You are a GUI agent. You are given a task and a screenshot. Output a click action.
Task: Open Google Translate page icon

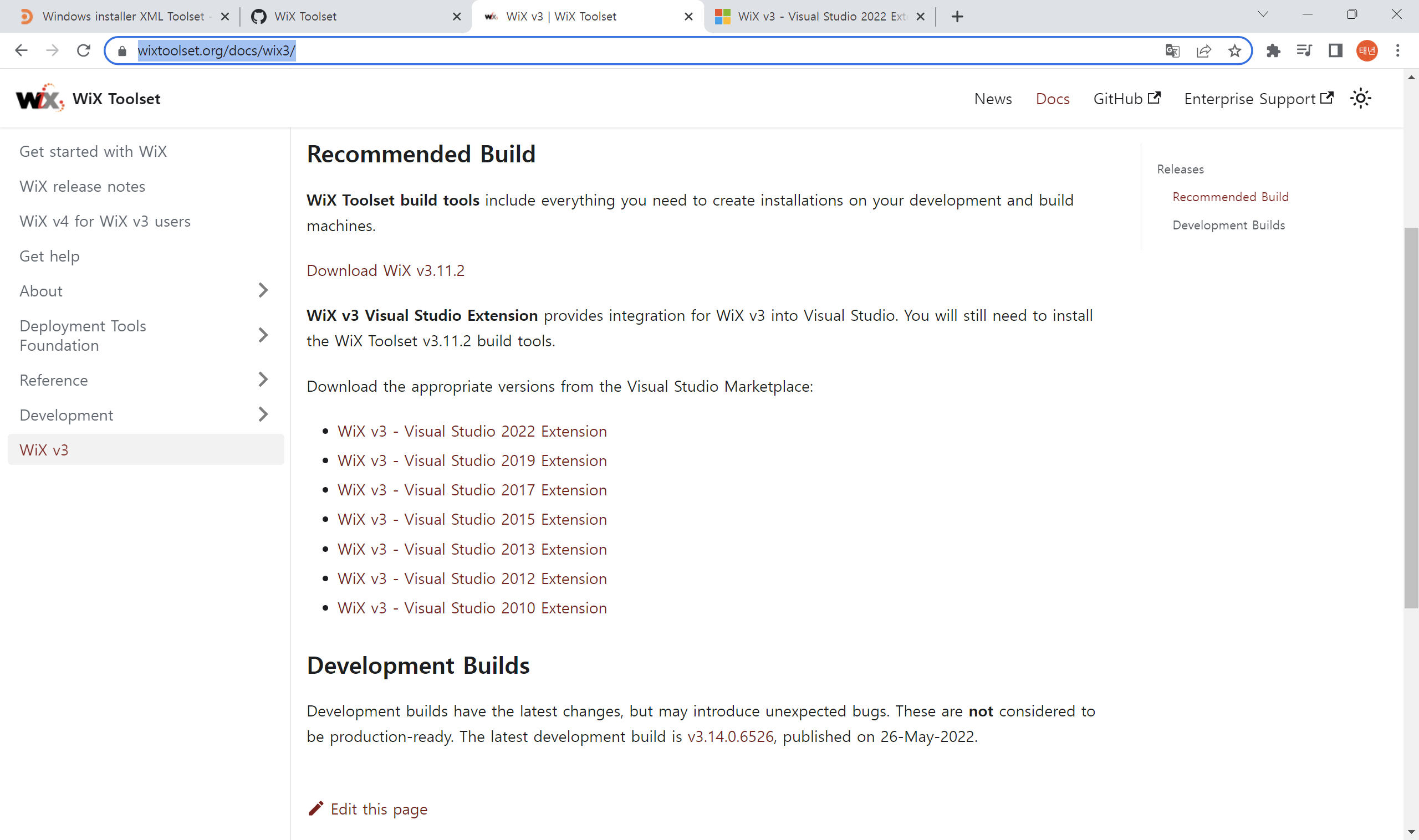click(1172, 51)
